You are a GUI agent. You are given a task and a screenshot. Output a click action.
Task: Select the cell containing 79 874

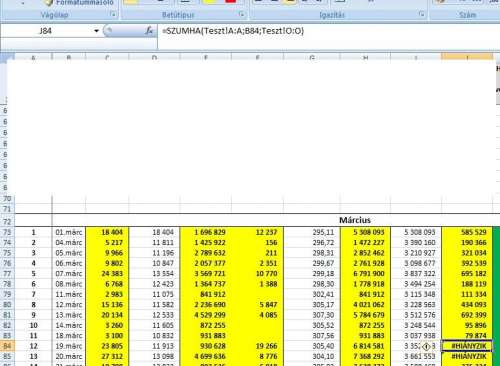click(467, 336)
